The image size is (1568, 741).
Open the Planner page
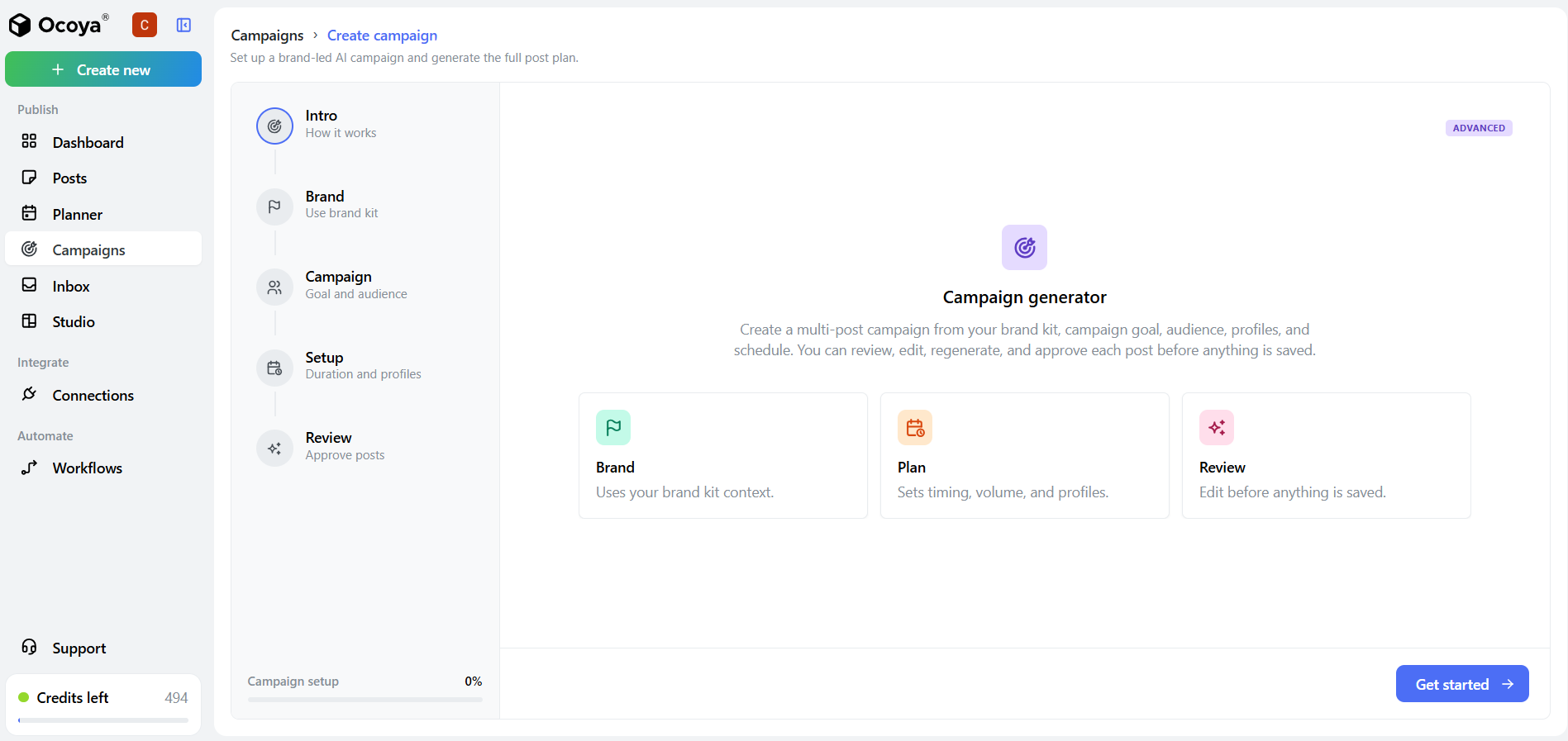103,214
